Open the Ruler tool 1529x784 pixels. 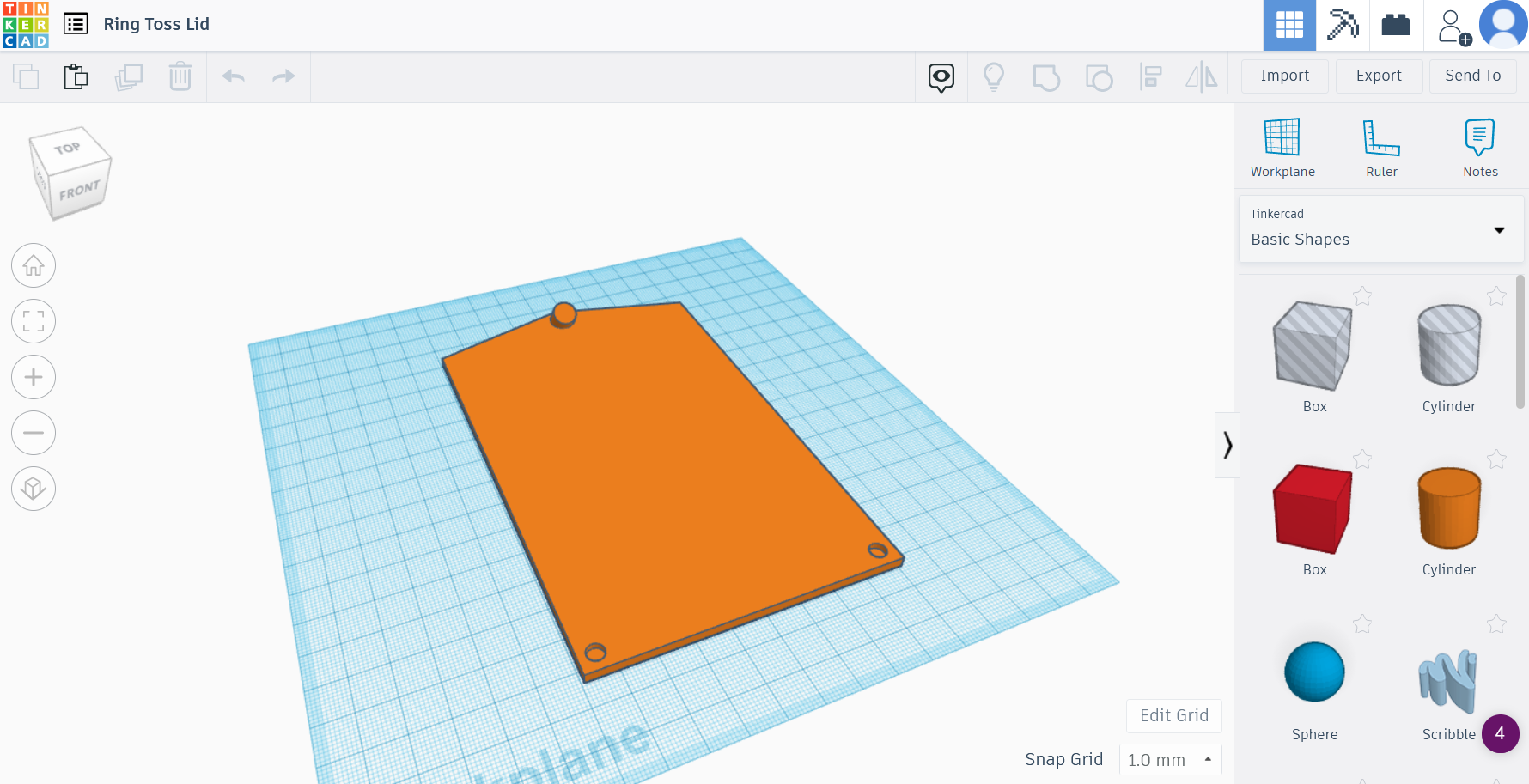(1381, 146)
